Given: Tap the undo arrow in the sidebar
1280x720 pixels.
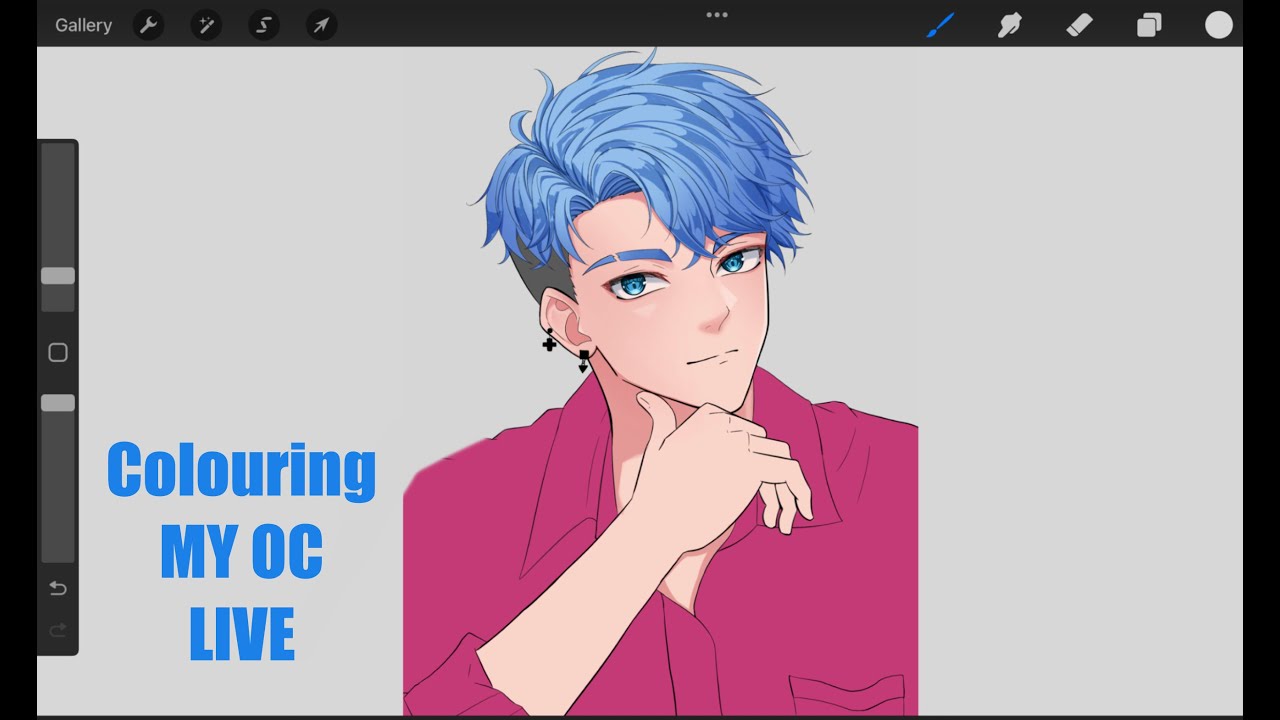Looking at the screenshot, I should pos(58,588).
